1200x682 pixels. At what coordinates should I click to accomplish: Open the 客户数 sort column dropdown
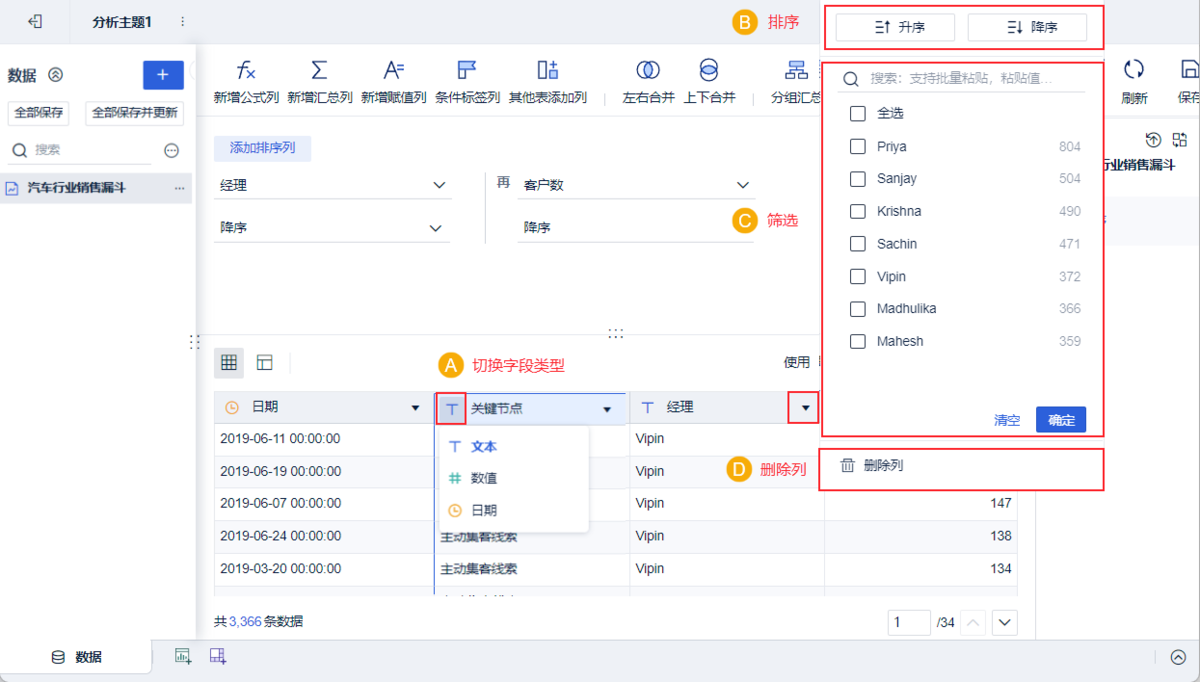tap(634, 185)
